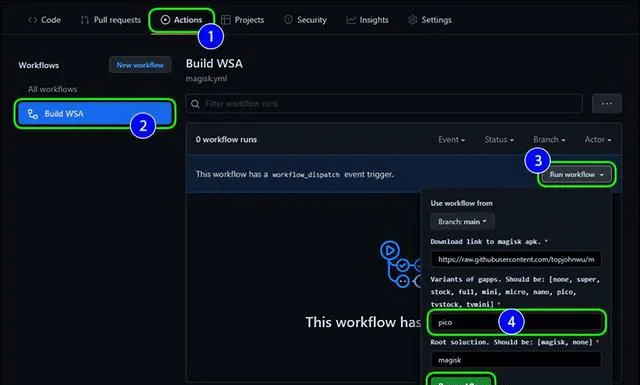Click the Build WSA page heading
The height and width of the screenshot is (385, 640).
coord(214,64)
